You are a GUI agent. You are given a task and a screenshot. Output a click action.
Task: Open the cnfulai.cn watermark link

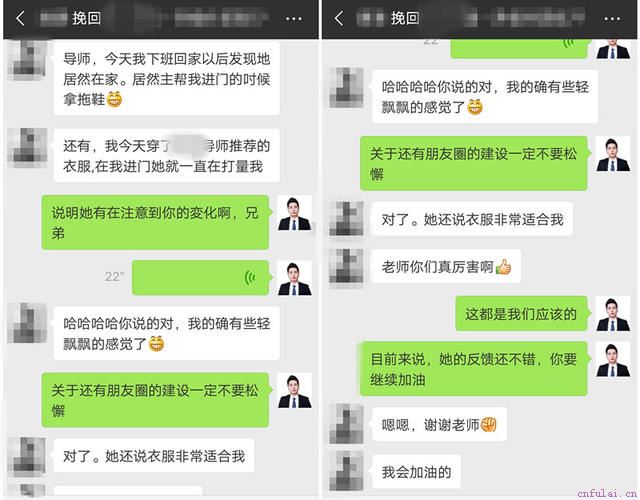pos(607,493)
